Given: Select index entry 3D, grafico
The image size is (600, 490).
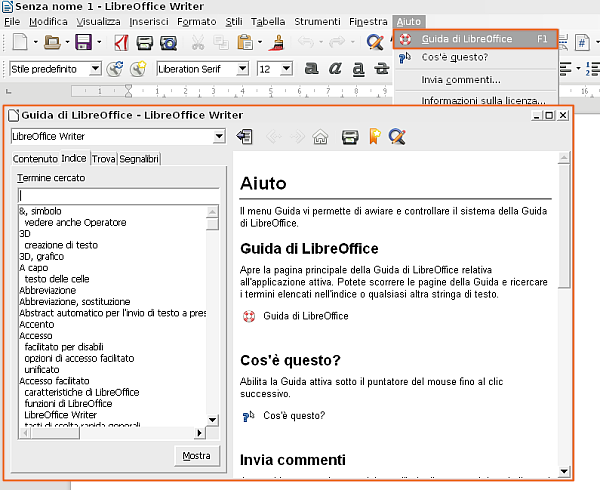Looking at the screenshot, I should pos(42,256).
